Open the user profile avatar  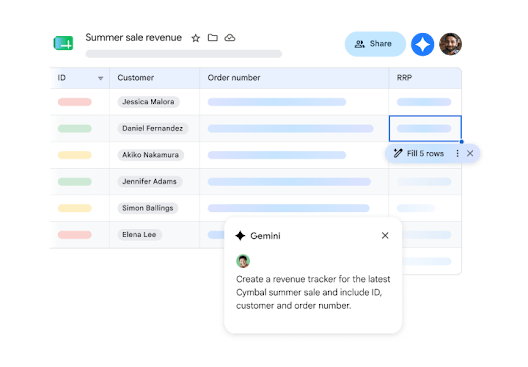pos(450,44)
